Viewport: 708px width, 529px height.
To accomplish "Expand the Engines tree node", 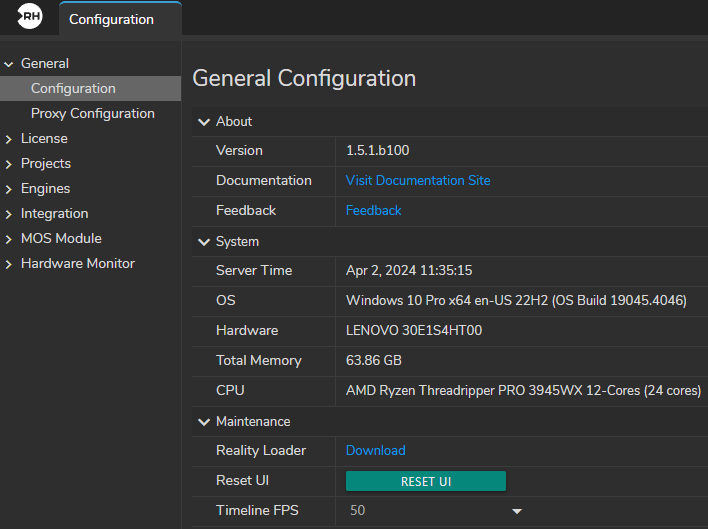I will [x=9, y=189].
